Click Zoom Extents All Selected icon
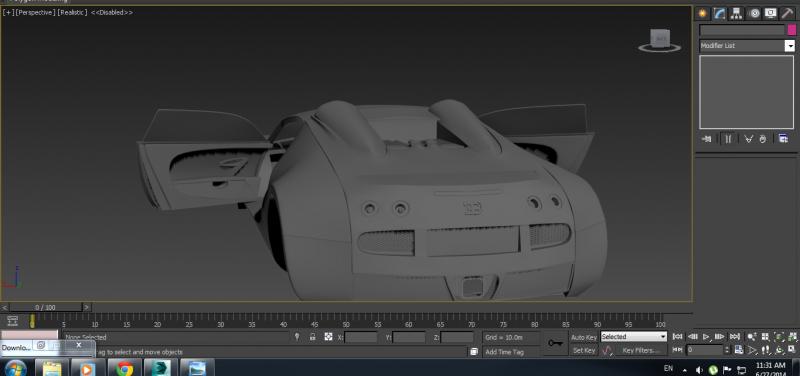This screenshot has height=376, width=800. pos(792,337)
